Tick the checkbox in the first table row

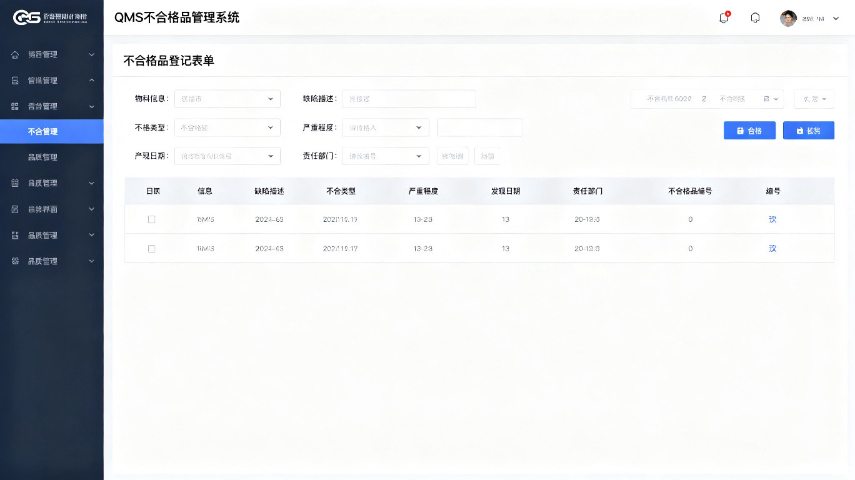[152, 219]
